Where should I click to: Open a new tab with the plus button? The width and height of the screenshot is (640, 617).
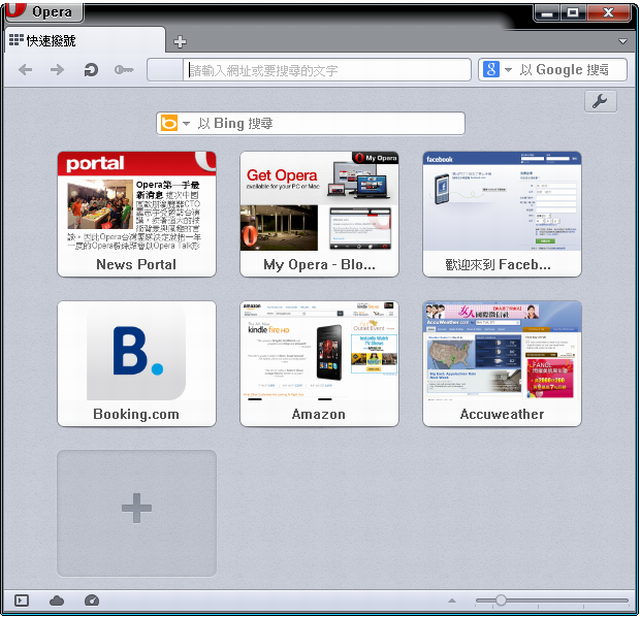pos(180,41)
